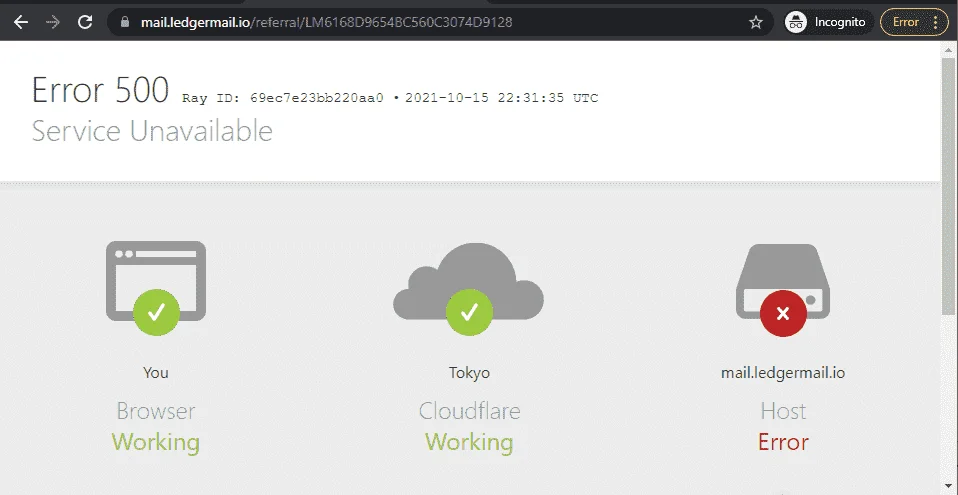Click the Service Unavailable subtitle

152,131
